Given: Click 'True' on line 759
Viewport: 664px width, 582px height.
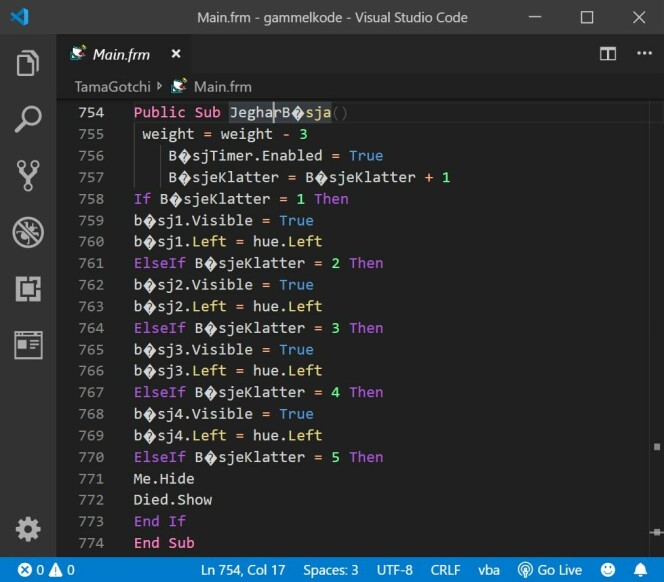Looking at the screenshot, I should (x=296, y=221).
